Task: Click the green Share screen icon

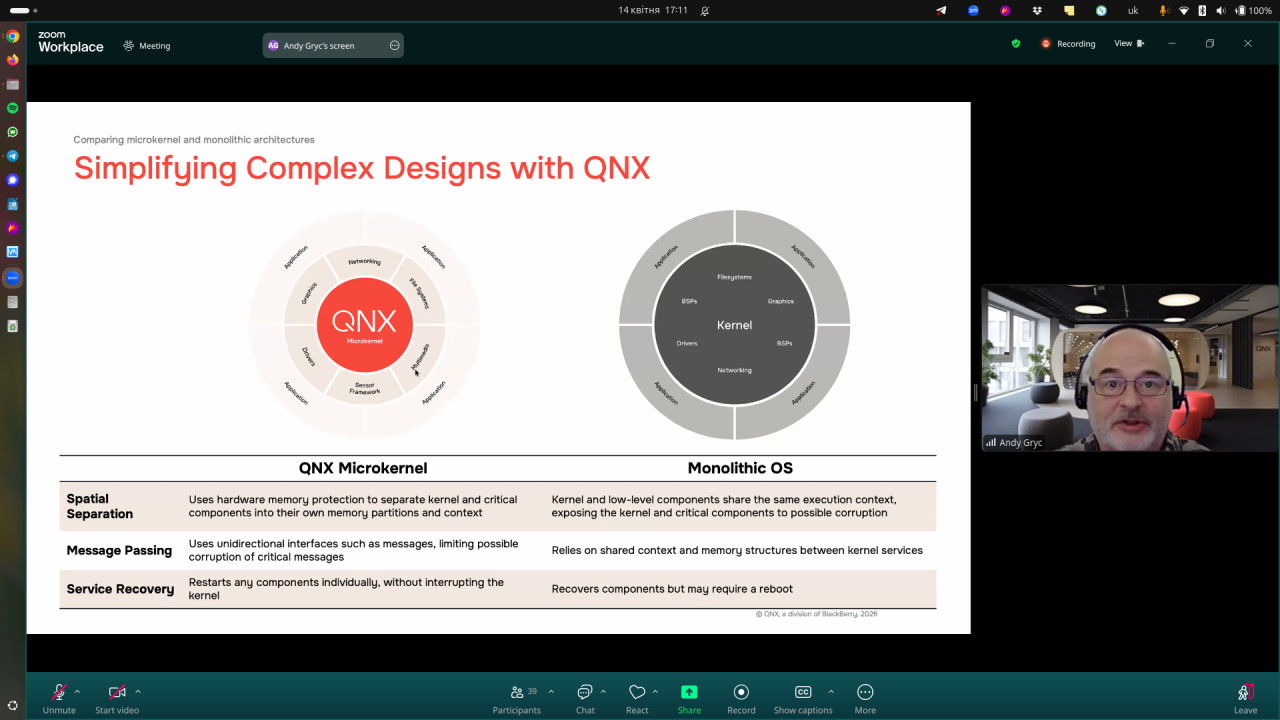Action: 689,693
